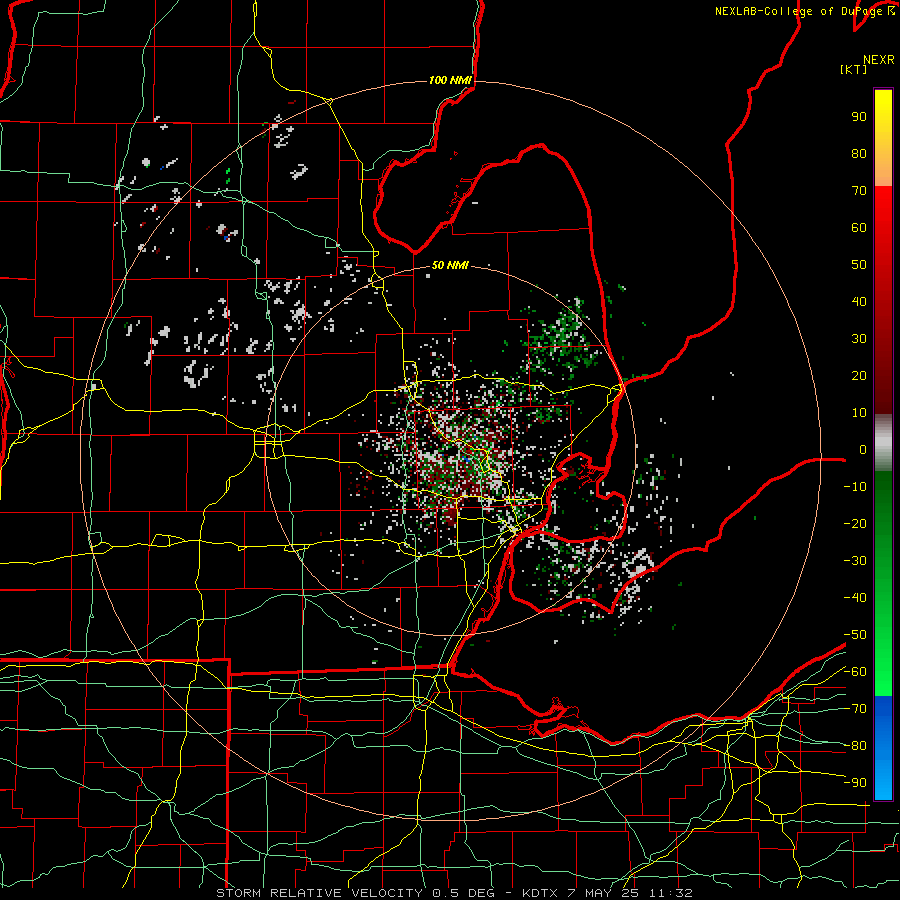Click the -20 value on the velocity scale
Viewport: 900px width, 900px height.
(855, 523)
